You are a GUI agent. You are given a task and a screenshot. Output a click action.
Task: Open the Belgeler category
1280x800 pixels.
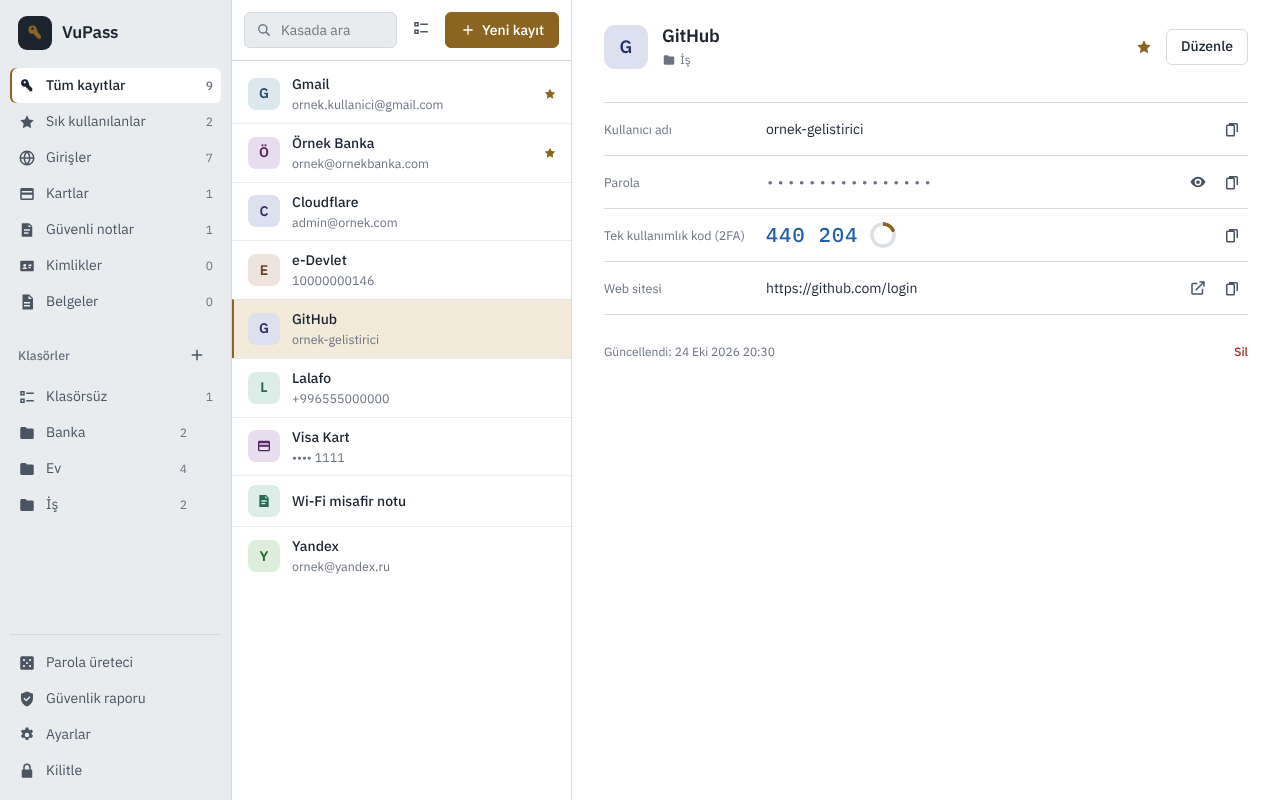[116, 301]
